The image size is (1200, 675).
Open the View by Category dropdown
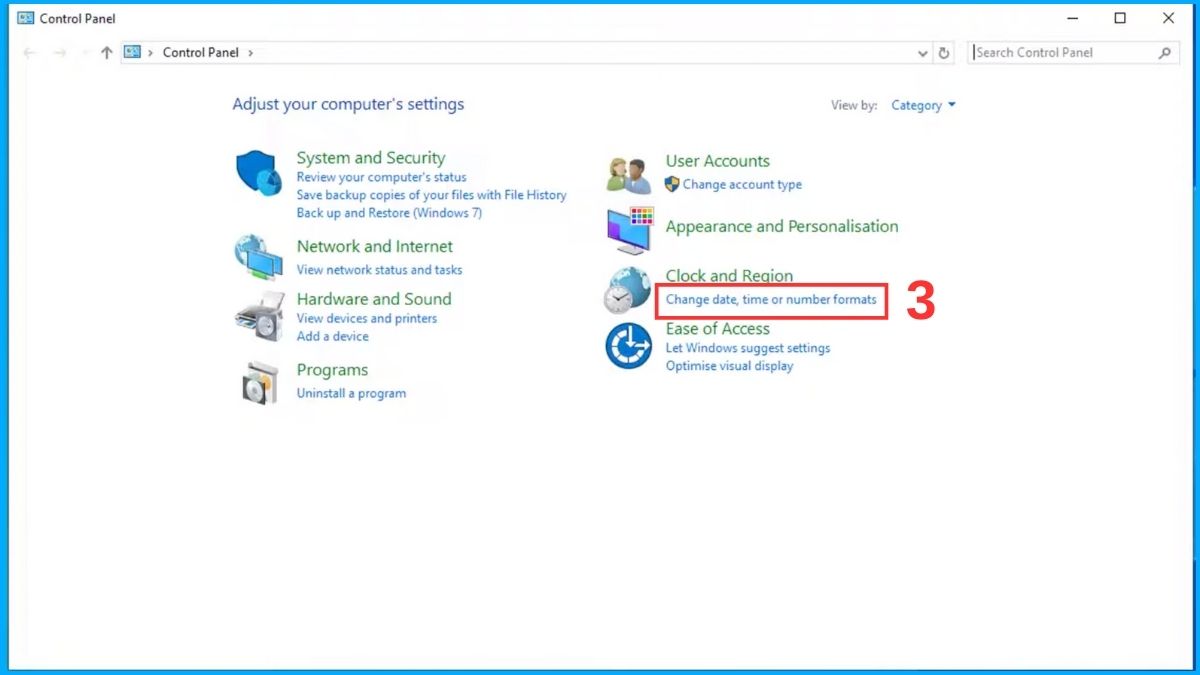[x=923, y=105]
